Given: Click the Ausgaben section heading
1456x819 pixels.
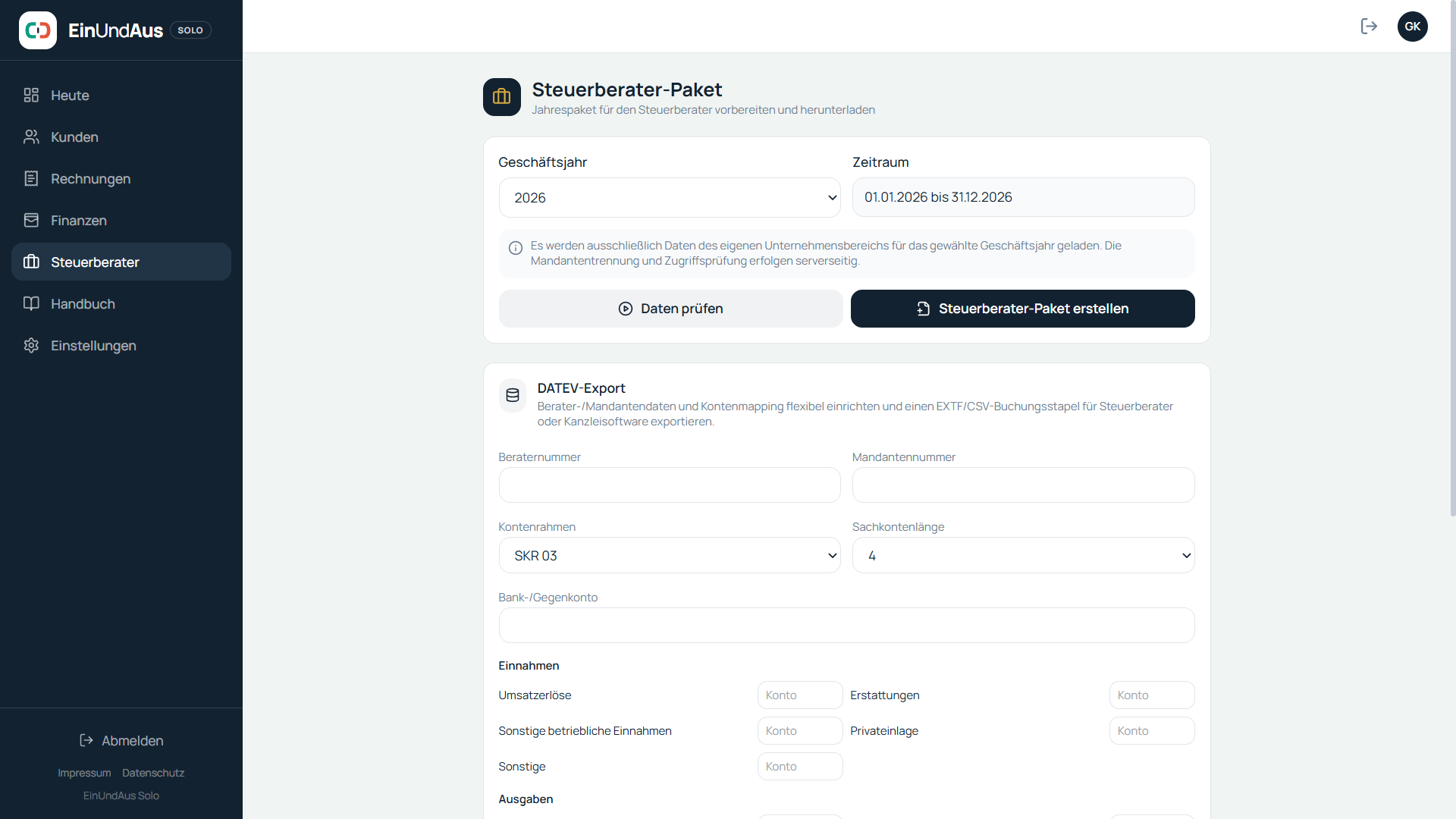Looking at the screenshot, I should click(x=526, y=799).
